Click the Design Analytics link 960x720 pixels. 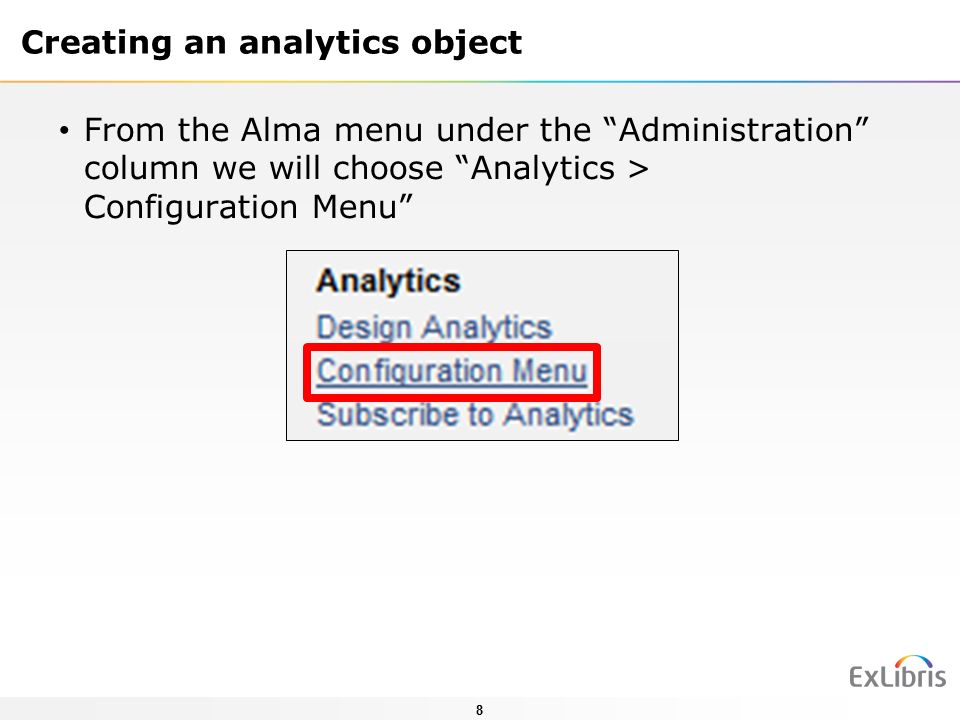click(434, 327)
